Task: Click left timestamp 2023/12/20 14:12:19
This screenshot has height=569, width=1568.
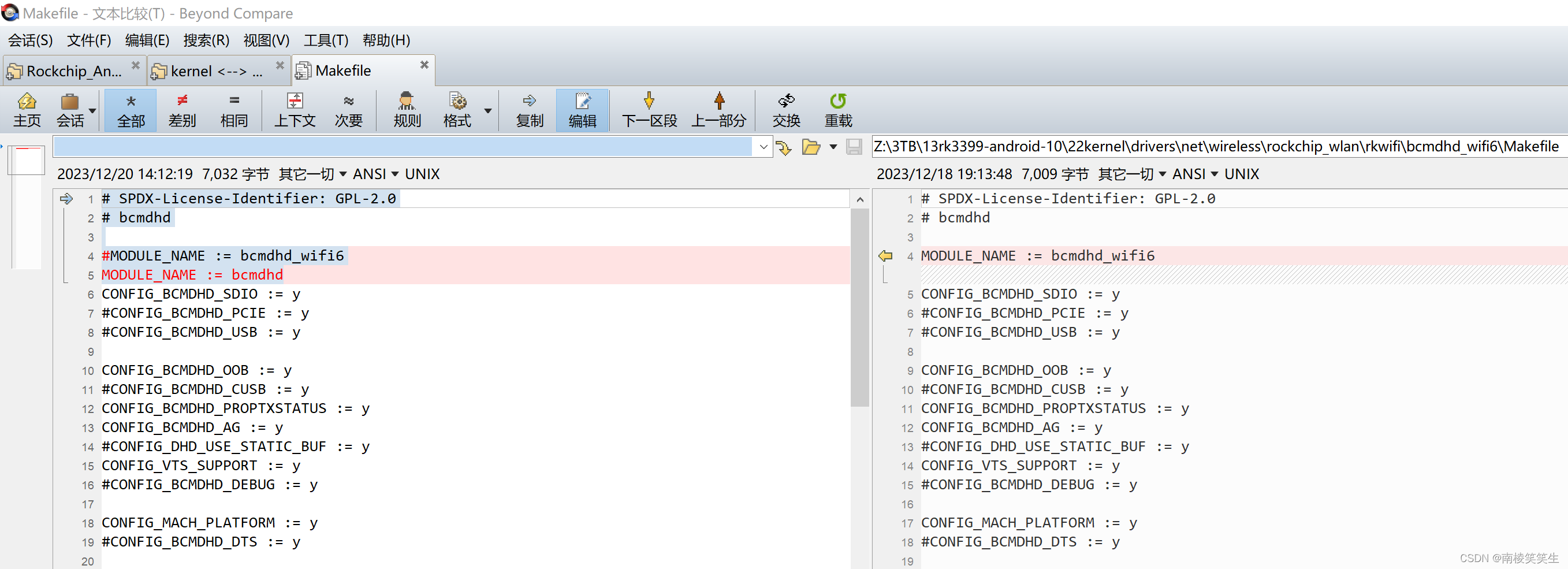Action: (125, 174)
